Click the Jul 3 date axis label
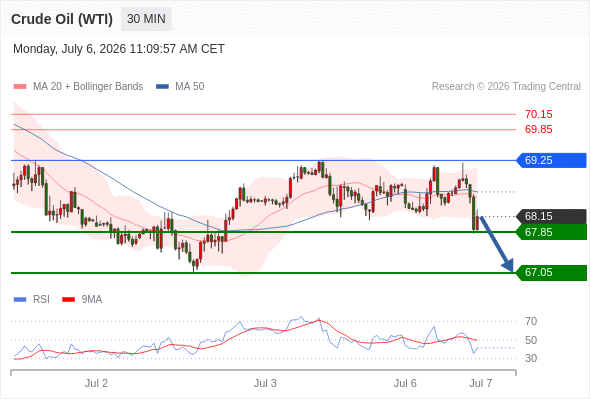Screen dimensions: 590x400 point(265,383)
